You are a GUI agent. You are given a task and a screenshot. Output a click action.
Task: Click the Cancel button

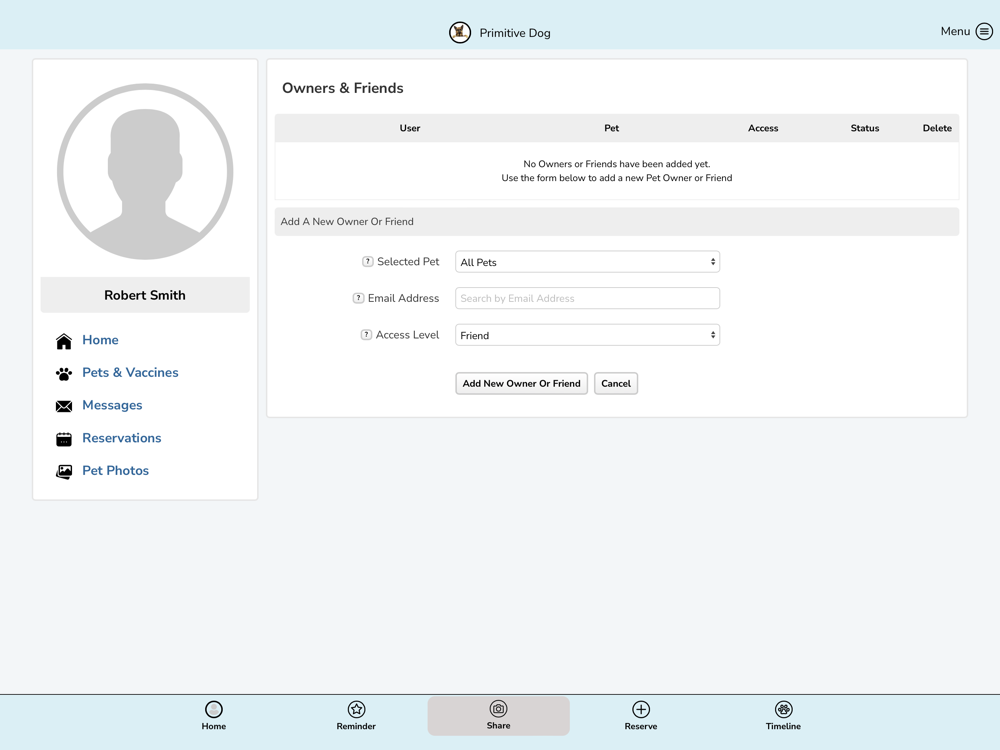(x=616, y=383)
